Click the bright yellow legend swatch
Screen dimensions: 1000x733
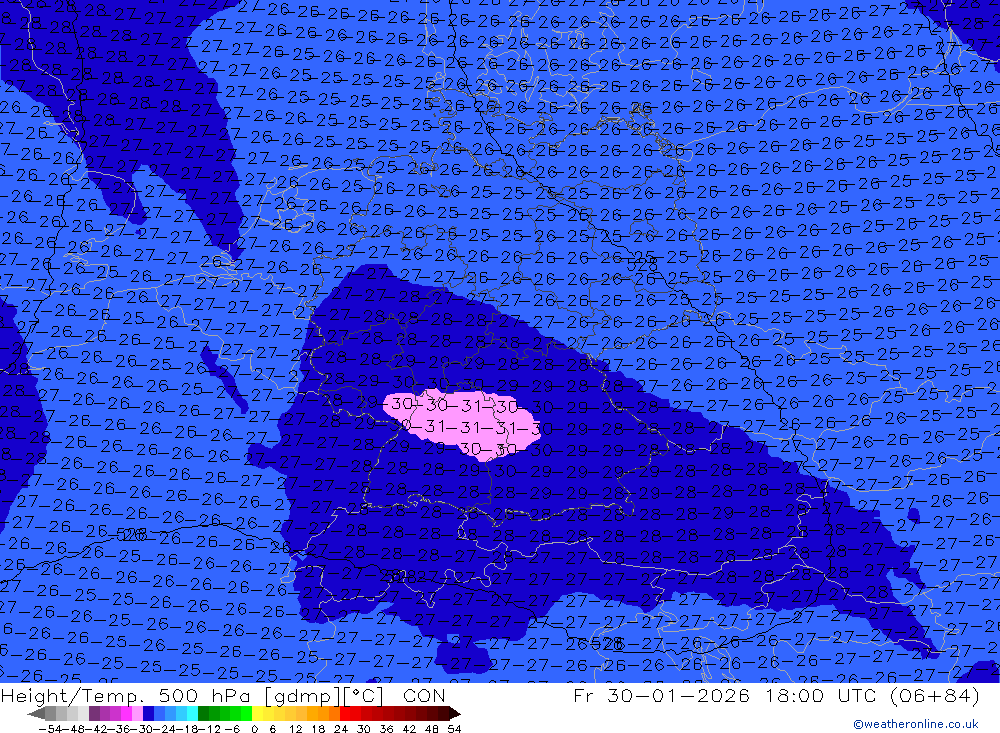[x=257, y=713]
